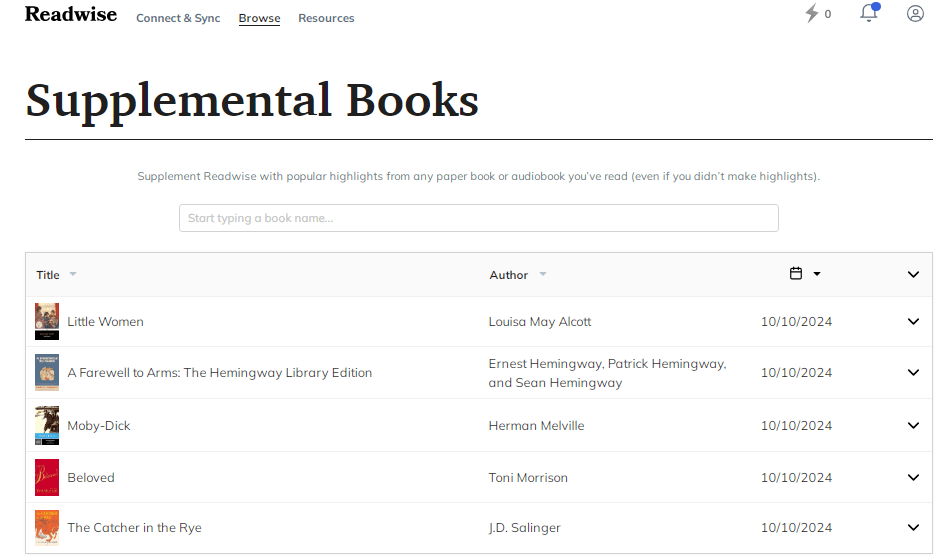Select the Little Women title
The height and width of the screenshot is (560, 952).
pos(106,321)
